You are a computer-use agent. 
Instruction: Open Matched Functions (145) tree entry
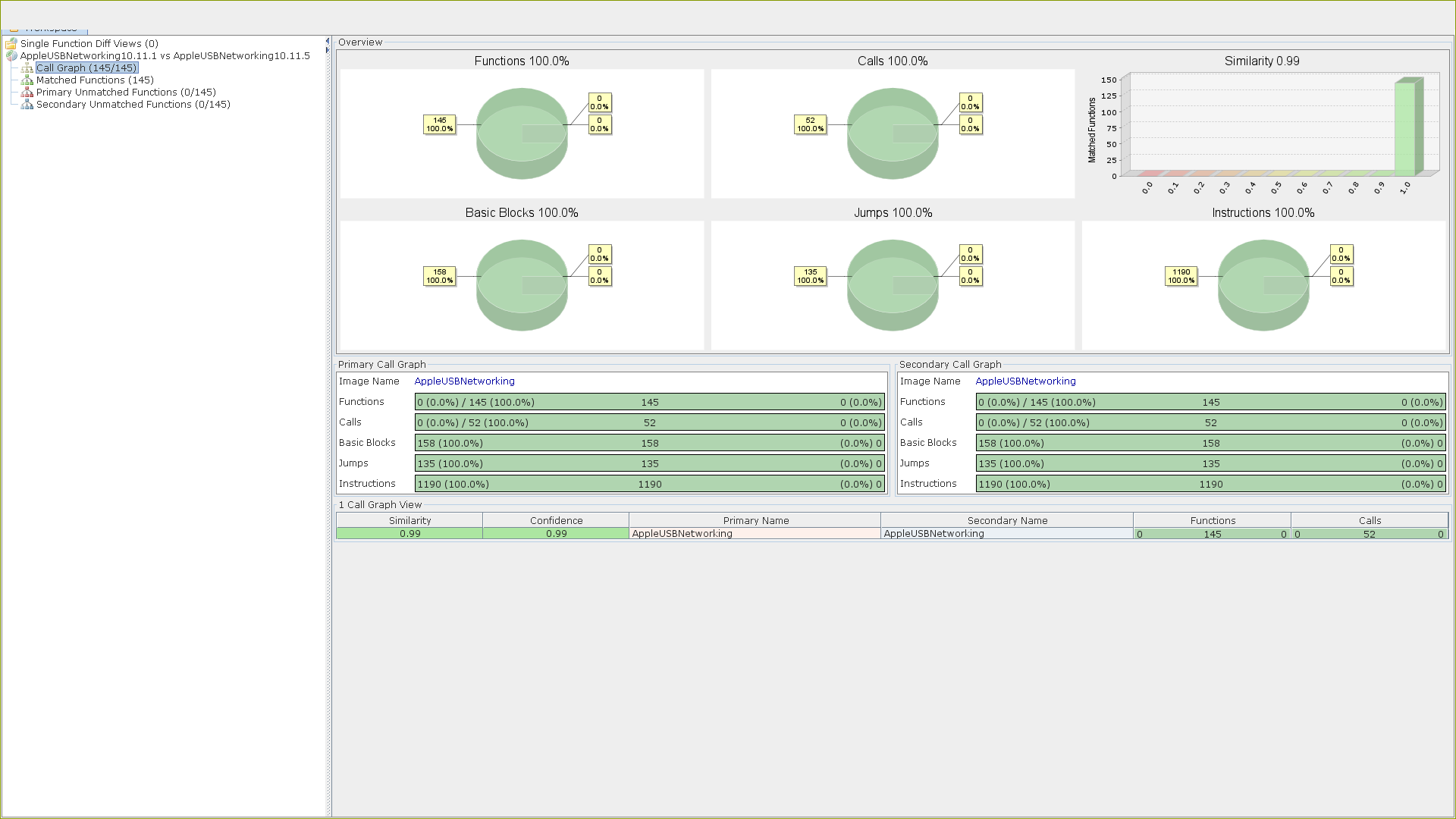(x=95, y=80)
